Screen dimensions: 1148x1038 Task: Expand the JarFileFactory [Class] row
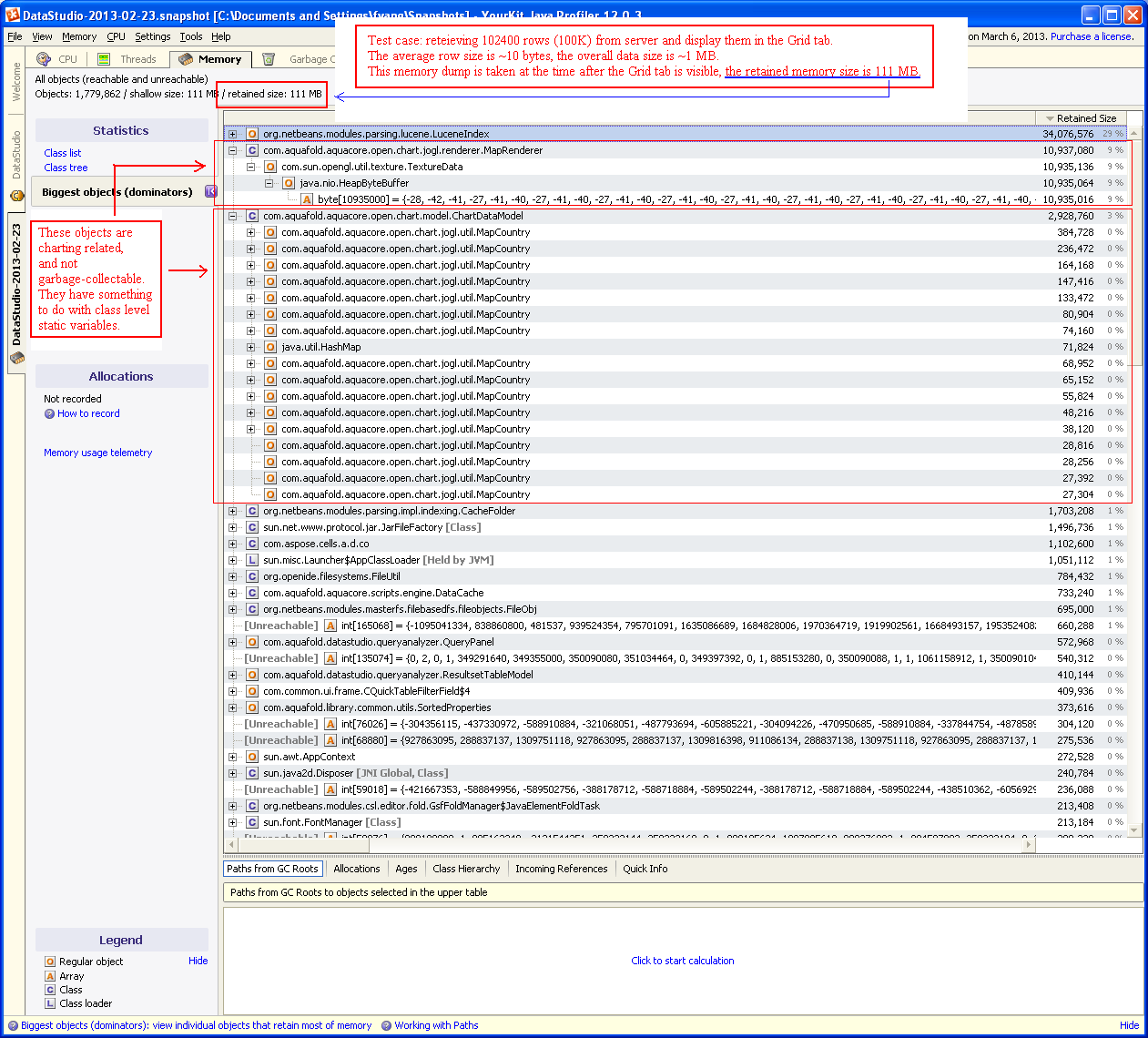[232, 527]
